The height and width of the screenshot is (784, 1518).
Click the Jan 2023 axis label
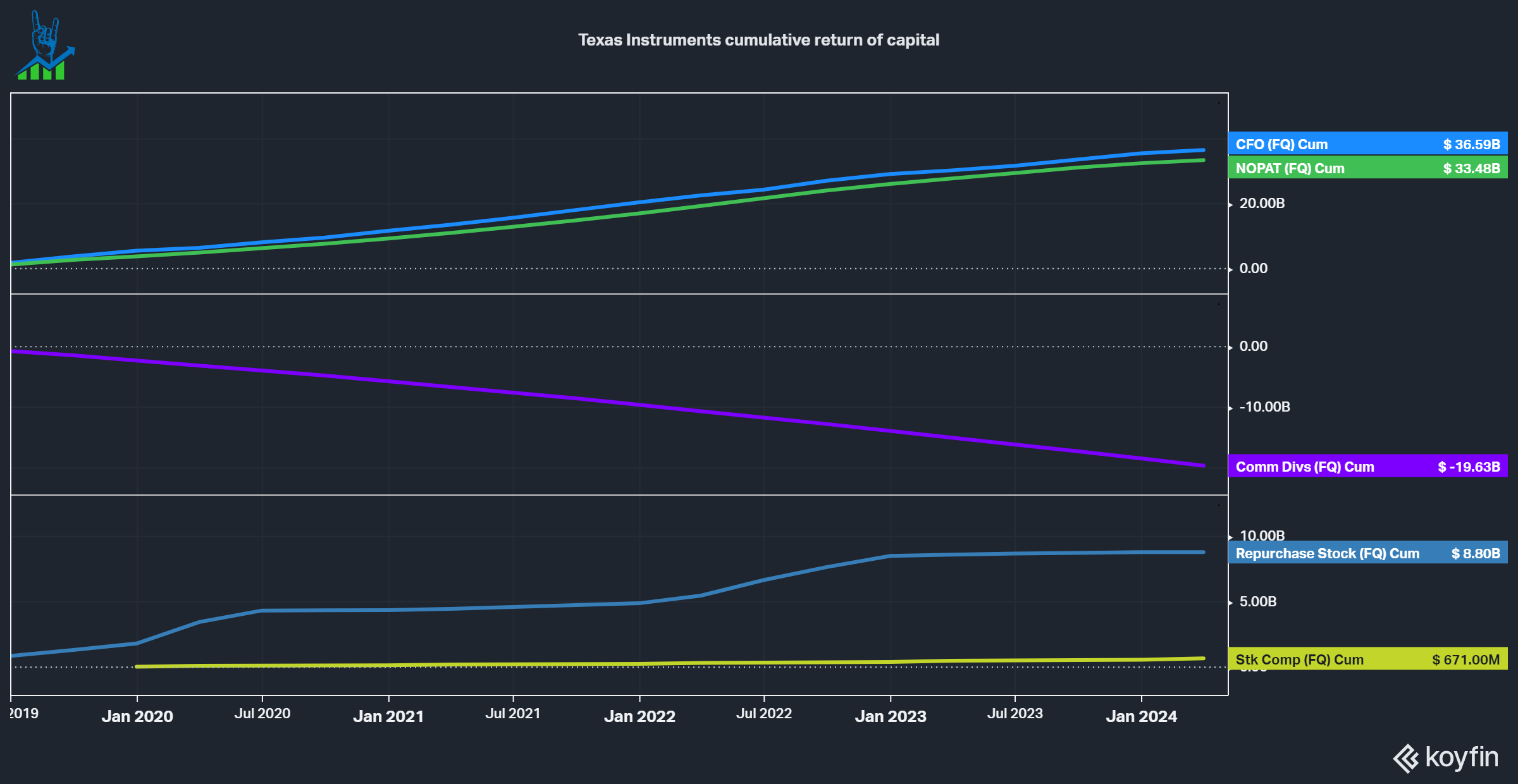(891, 716)
